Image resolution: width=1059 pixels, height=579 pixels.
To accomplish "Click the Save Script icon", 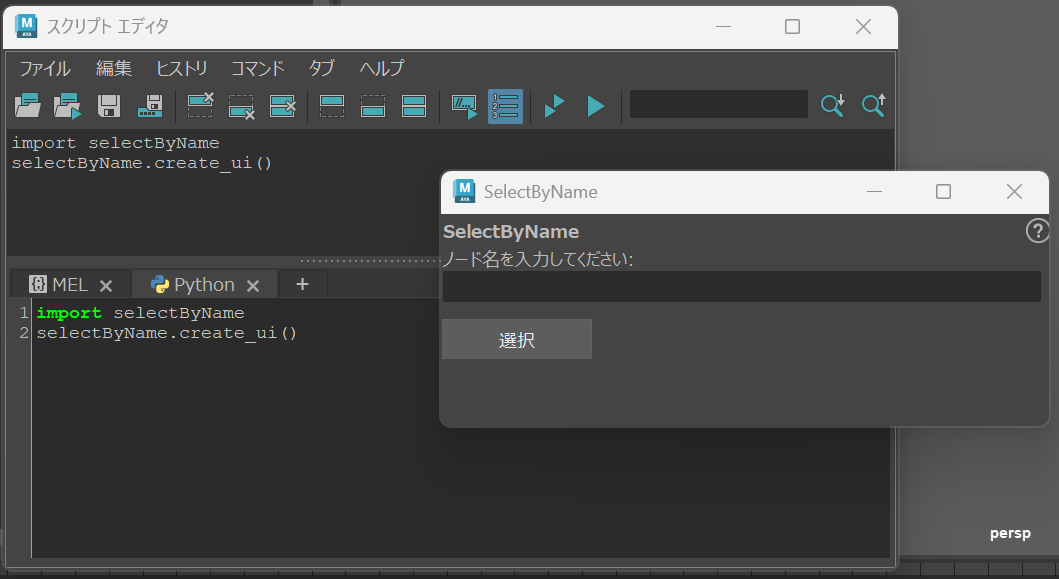I will click(x=109, y=105).
